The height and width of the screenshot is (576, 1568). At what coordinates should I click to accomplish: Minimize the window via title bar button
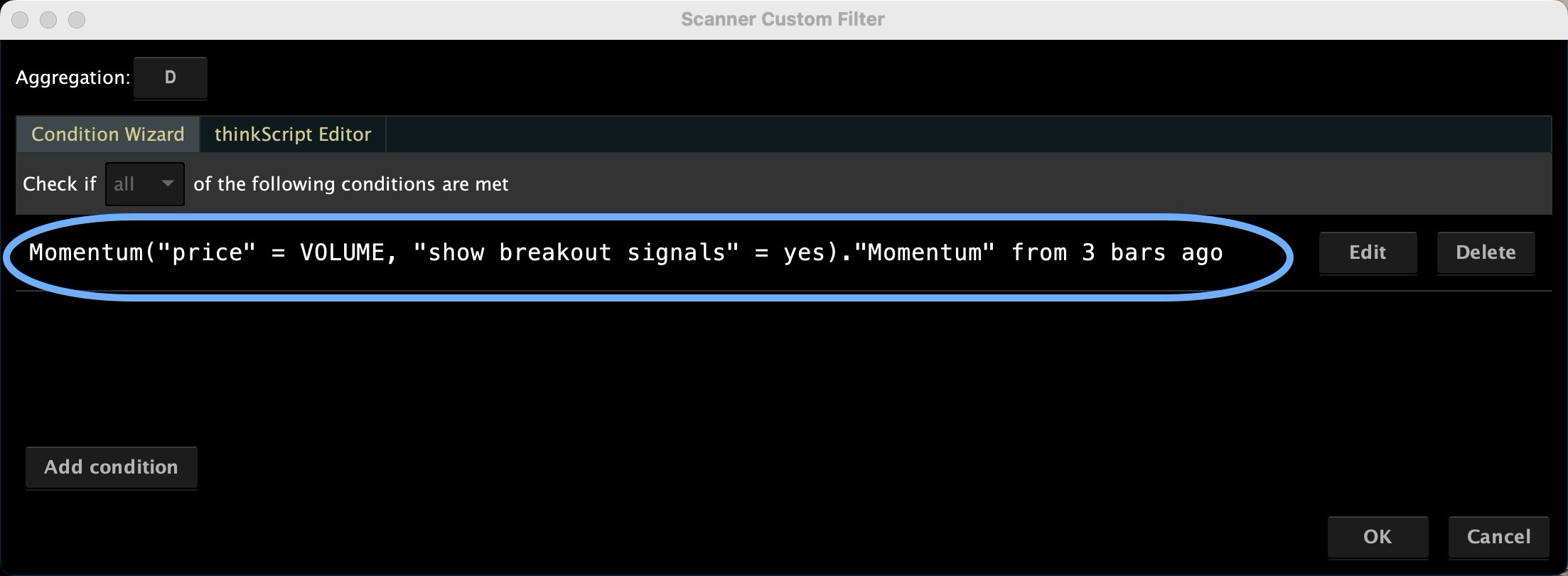click(x=48, y=20)
